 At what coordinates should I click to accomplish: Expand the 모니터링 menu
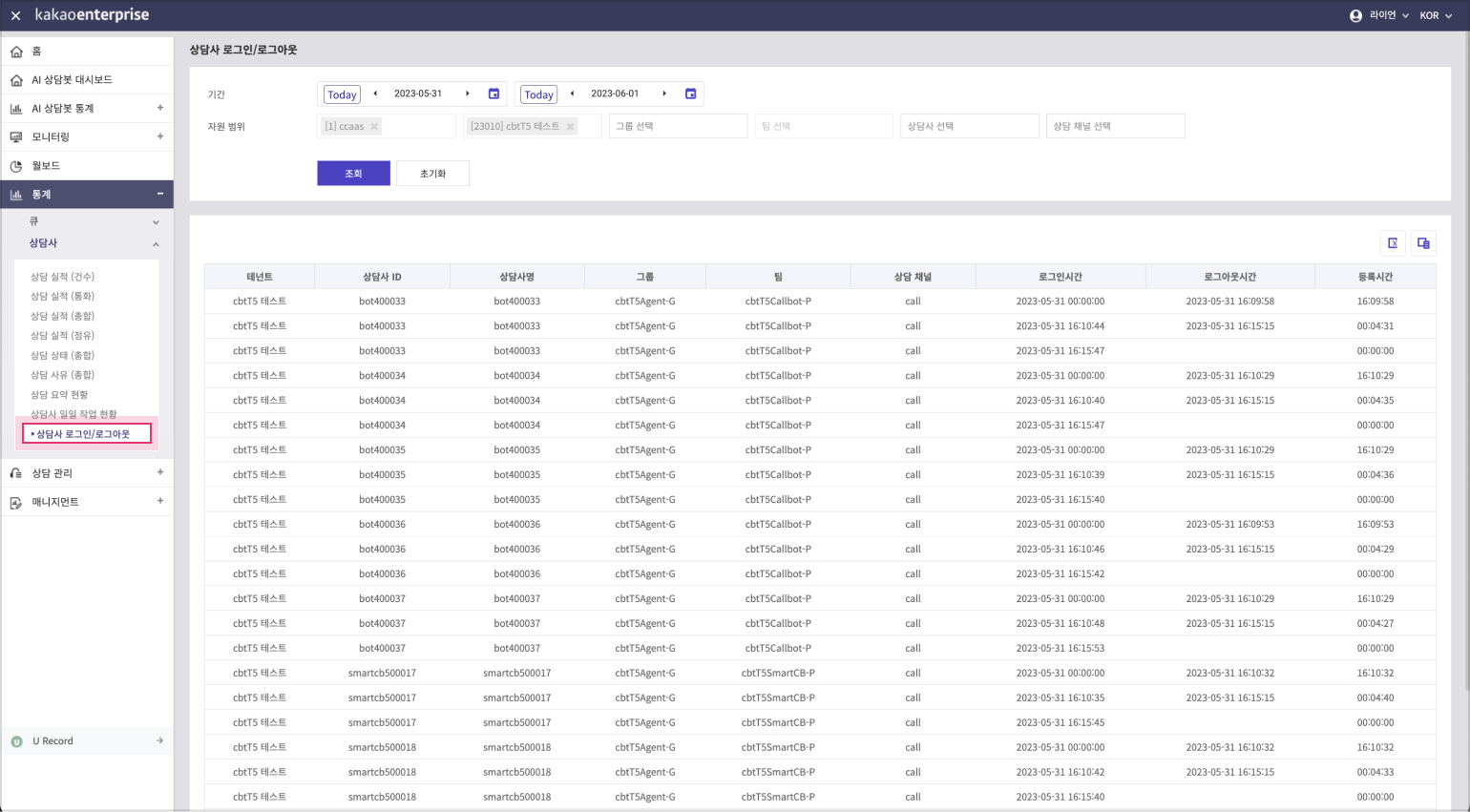click(159, 136)
